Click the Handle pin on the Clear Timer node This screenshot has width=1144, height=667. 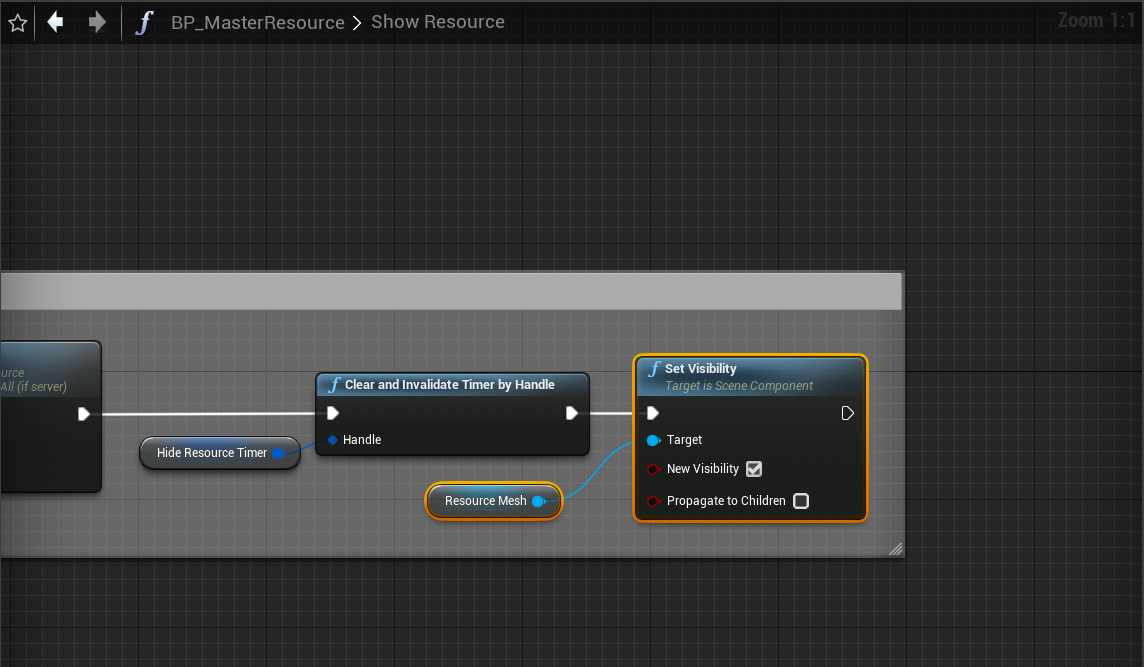tap(333, 440)
